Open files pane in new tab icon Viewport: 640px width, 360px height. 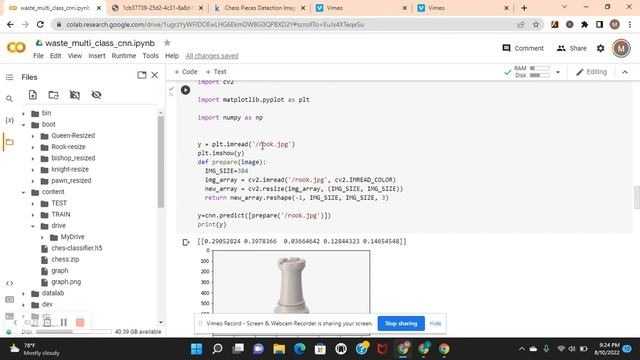click(142, 75)
